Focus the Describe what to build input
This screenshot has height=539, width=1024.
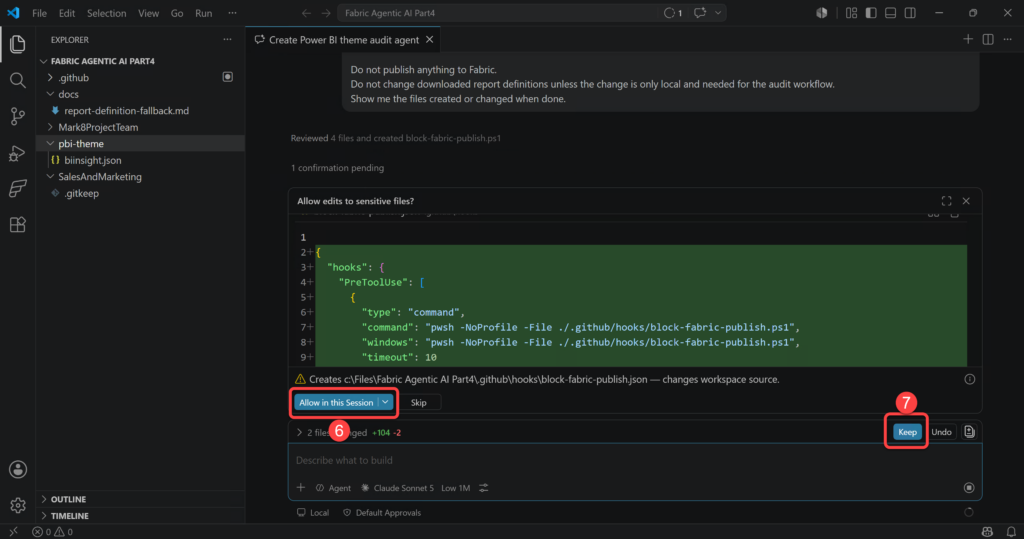pos(635,460)
